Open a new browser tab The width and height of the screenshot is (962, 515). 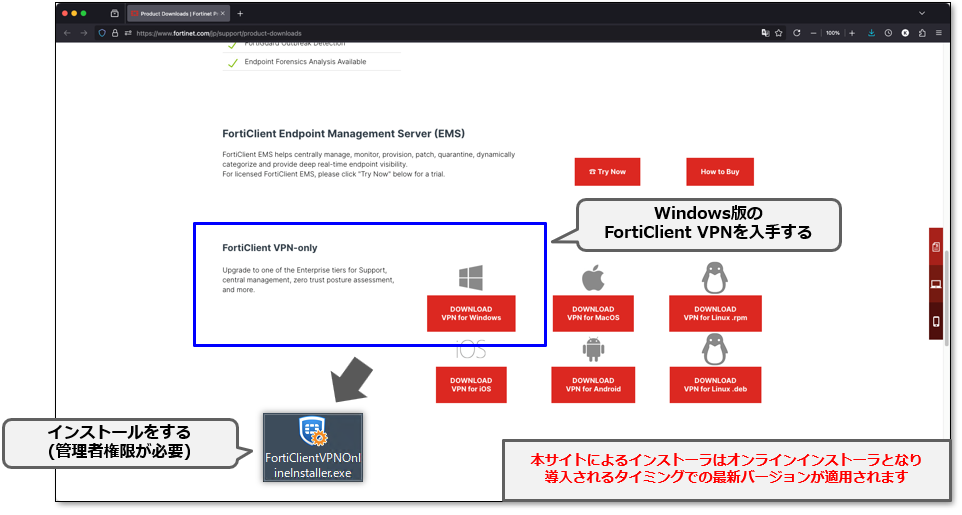[240, 14]
